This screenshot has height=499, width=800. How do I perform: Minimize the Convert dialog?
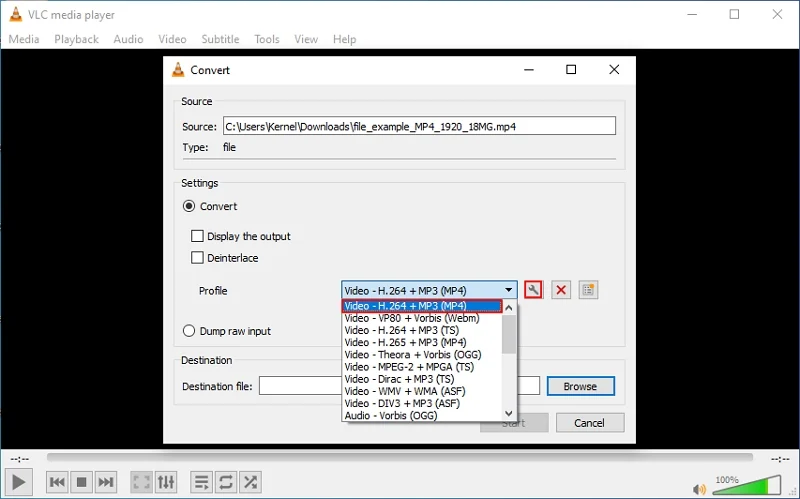(529, 69)
